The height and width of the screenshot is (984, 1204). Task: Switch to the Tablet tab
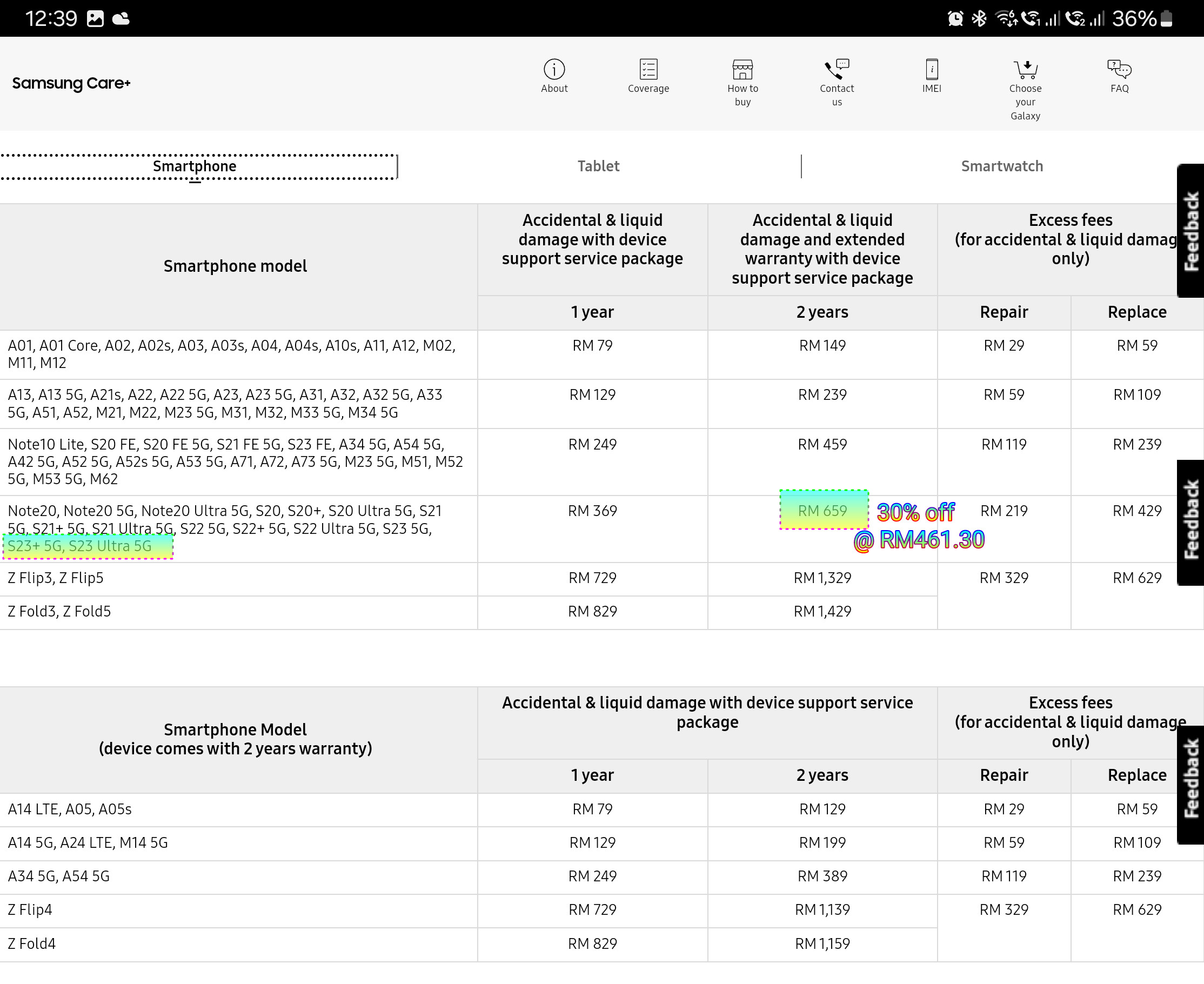(598, 166)
